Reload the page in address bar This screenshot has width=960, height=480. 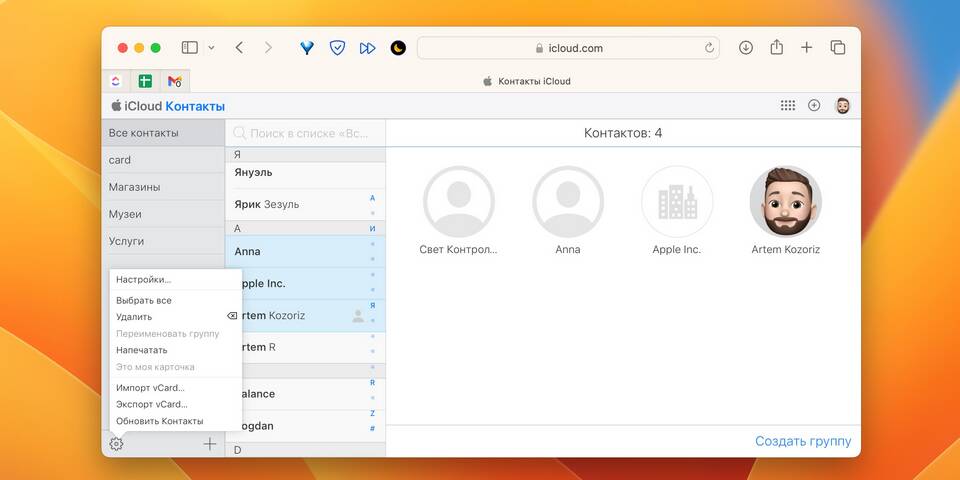710,48
